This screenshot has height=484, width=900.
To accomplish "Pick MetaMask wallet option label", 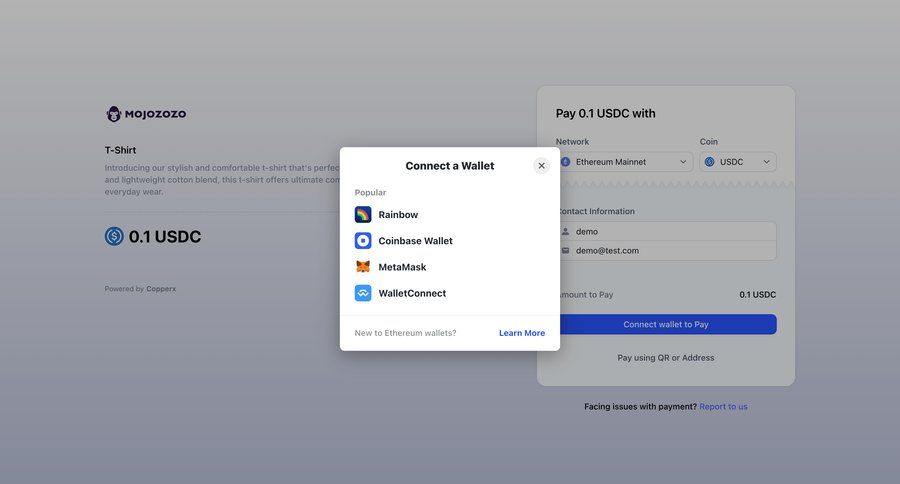I will [x=402, y=267].
